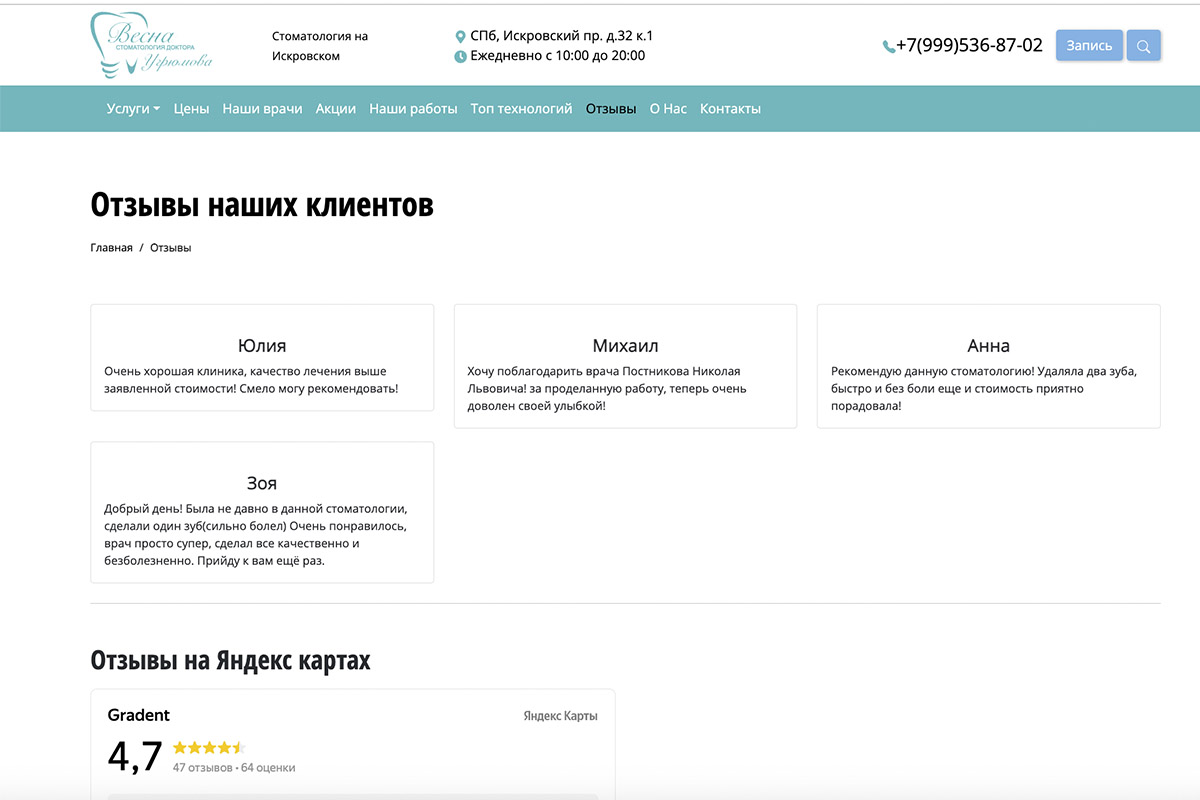This screenshot has width=1200, height=800.
Task: Open the О Нас page
Action: coord(668,108)
